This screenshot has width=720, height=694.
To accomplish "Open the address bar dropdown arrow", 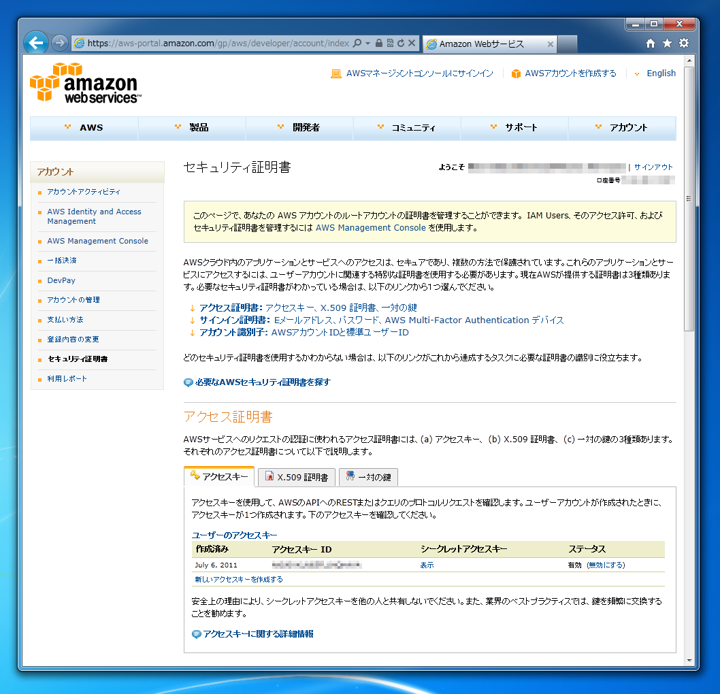I will (367, 43).
